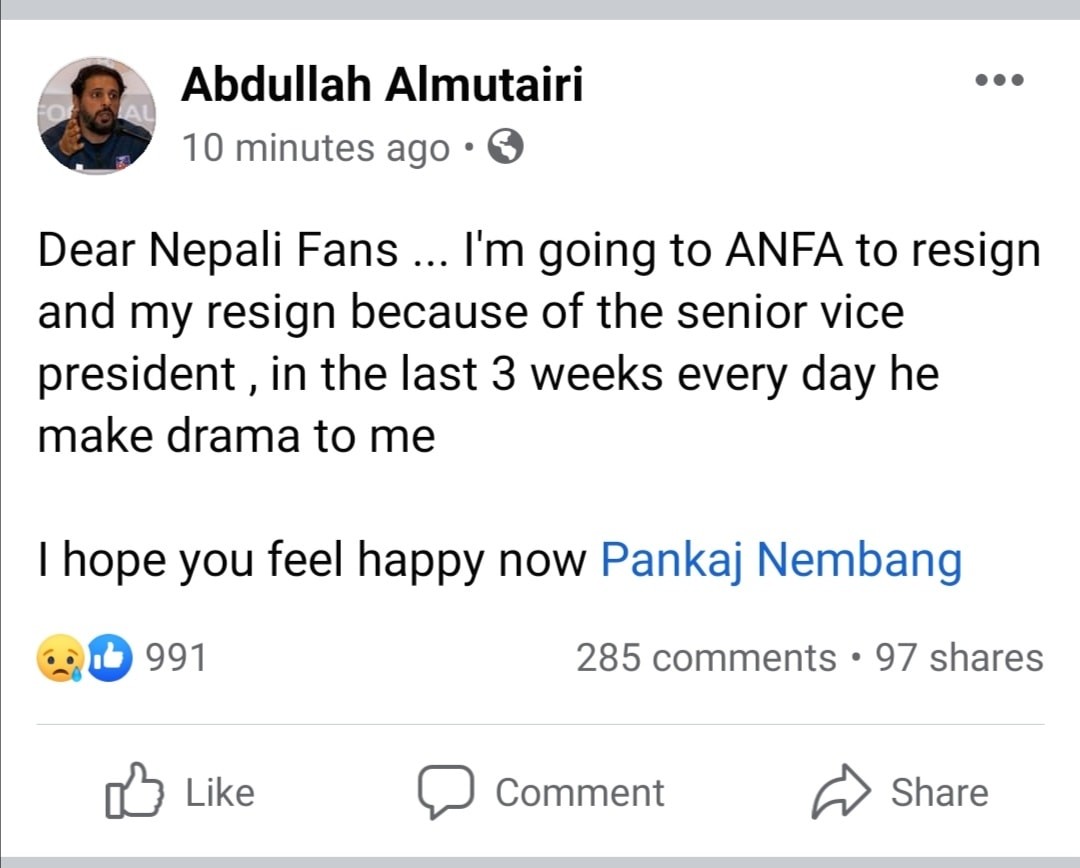Click the 'make drama to me' line
The image size is (1080, 868).
(x=236, y=437)
